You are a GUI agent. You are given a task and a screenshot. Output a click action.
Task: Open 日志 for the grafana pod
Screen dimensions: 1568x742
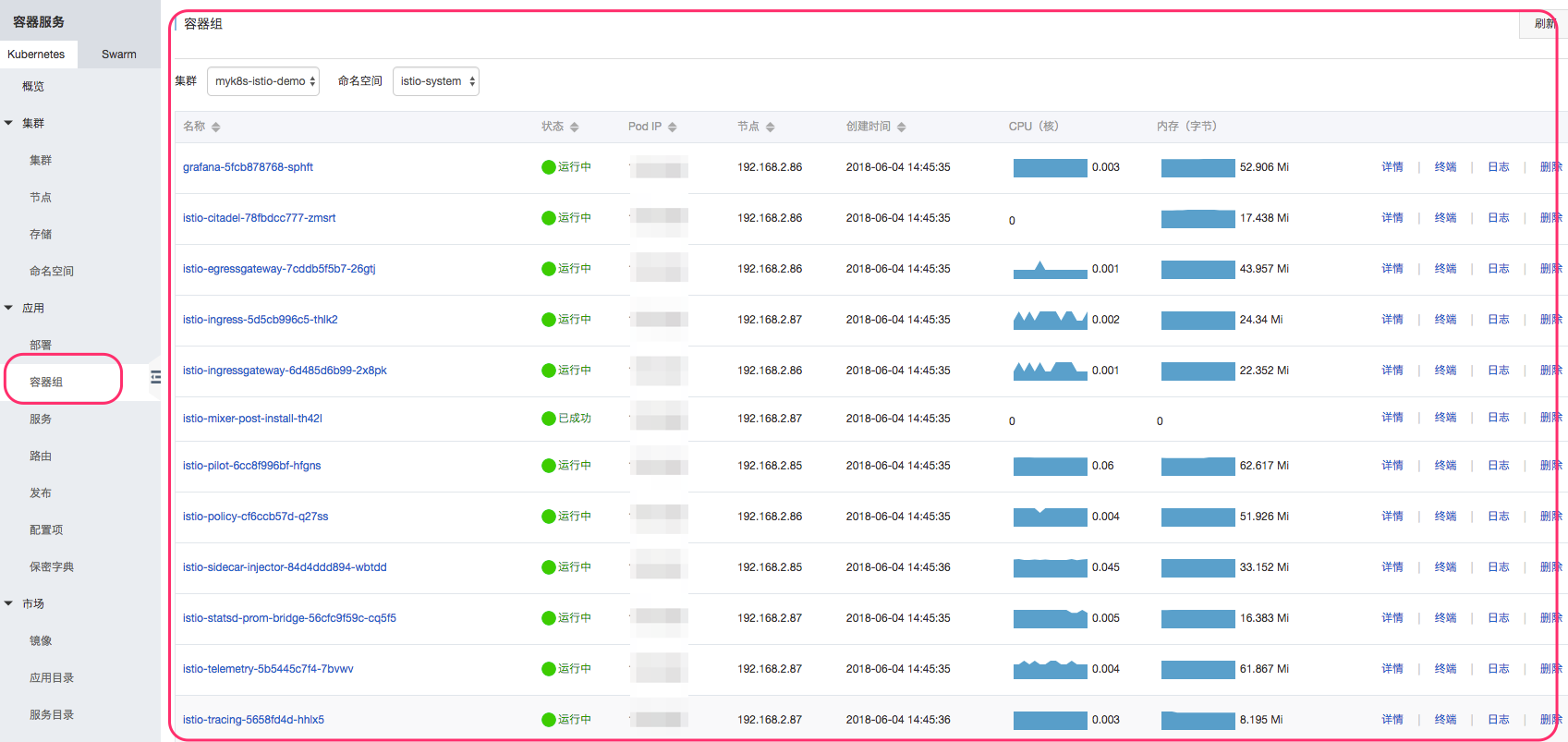[x=1498, y=167]
